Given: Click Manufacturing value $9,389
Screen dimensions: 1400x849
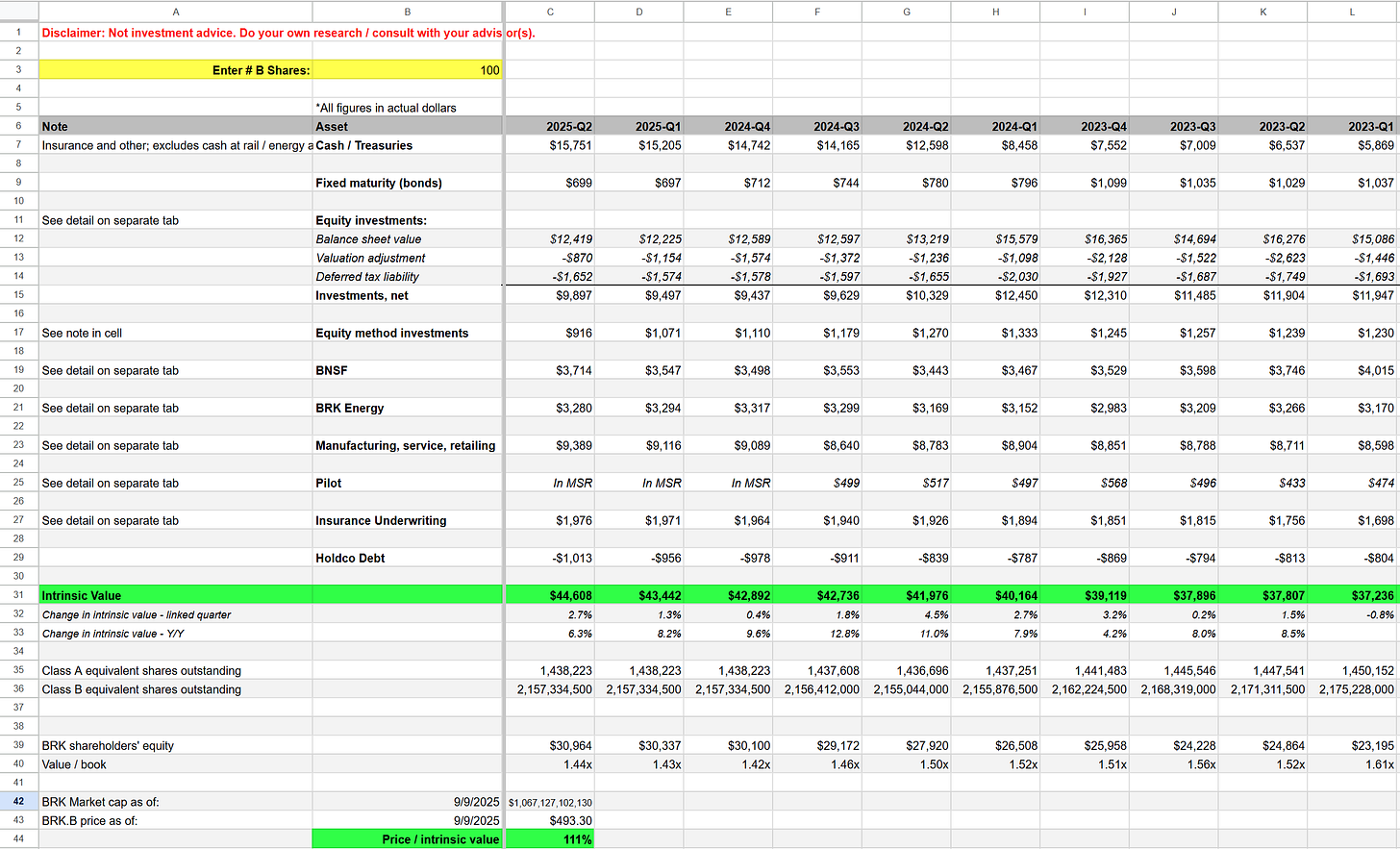Looking at the screenshot, I should tap(573, 445).
